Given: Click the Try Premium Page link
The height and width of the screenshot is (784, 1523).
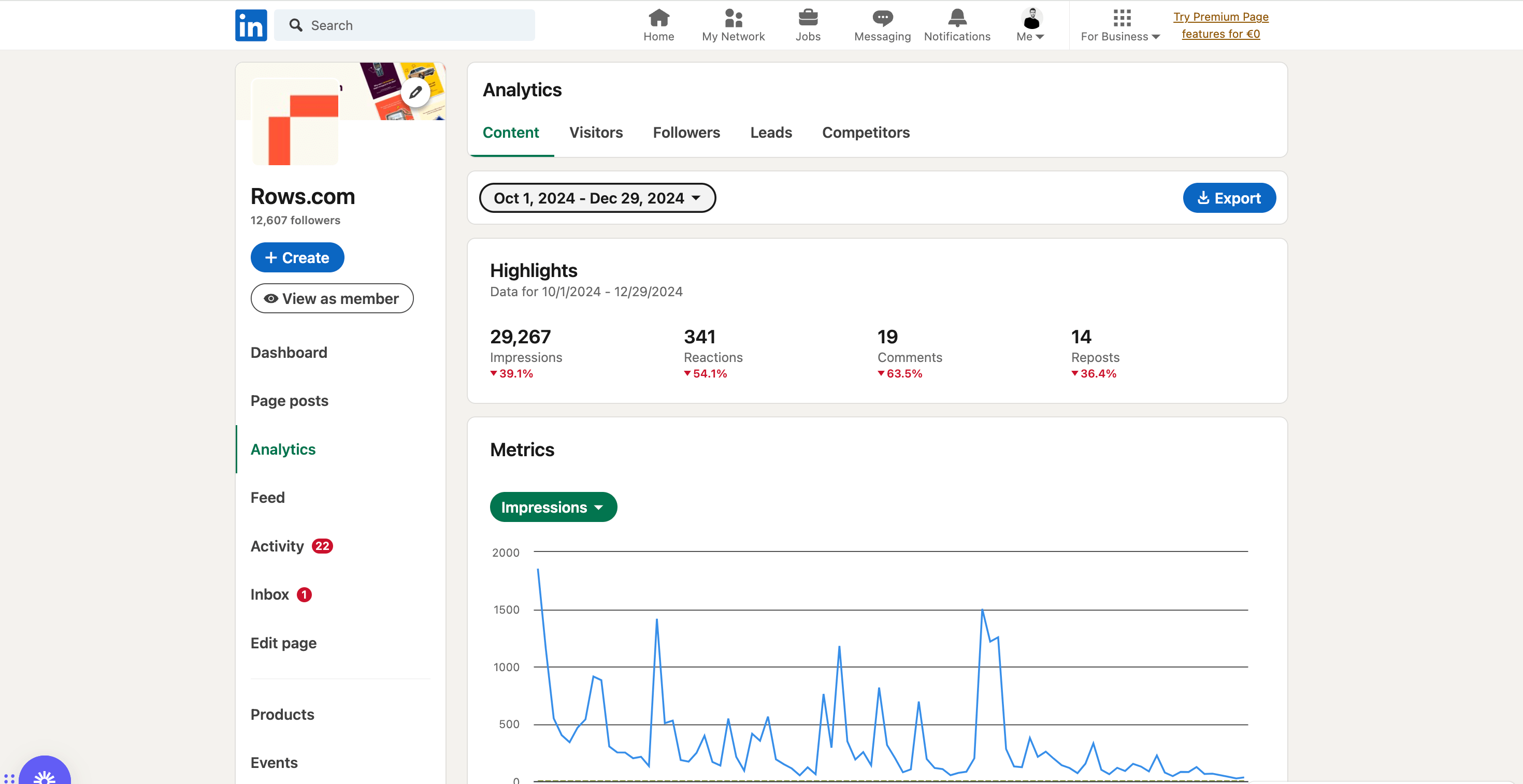Looking at the screenshot, I should coord(1222,25).
